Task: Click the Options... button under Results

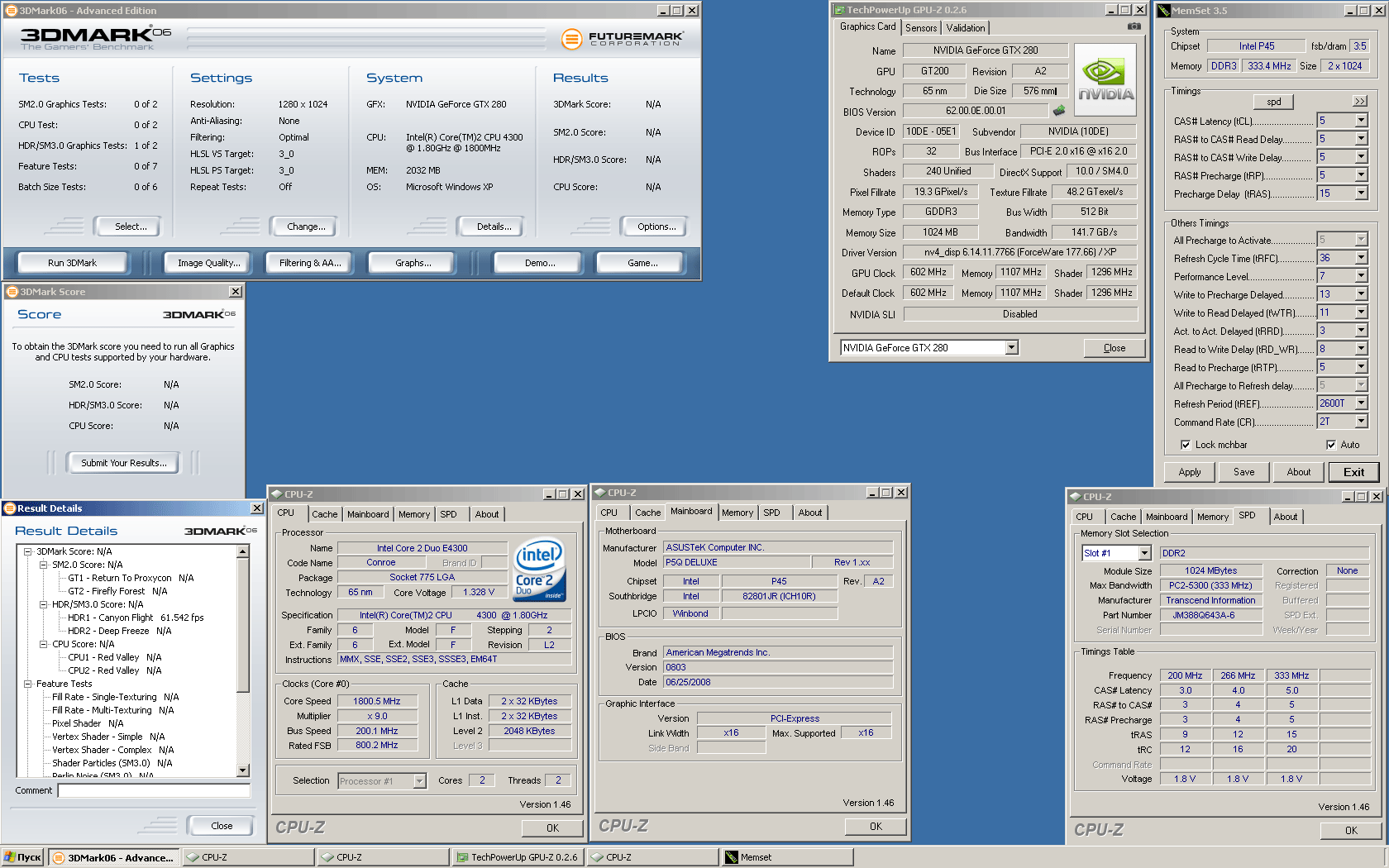Action: click(x=656, y=227)
